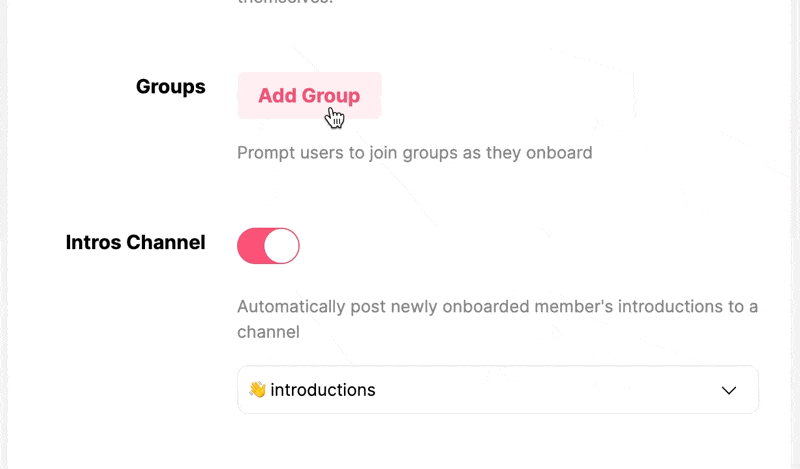Click the pink area of Intros toggle

251,245
